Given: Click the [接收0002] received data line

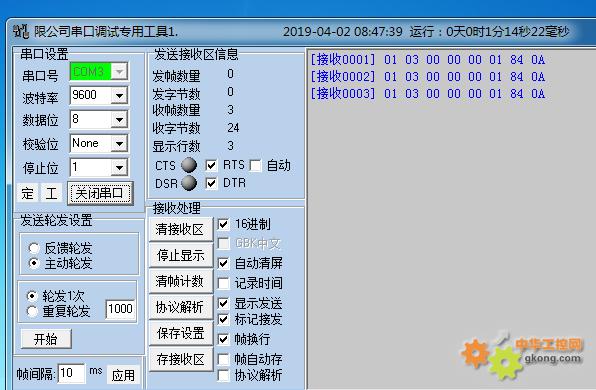Looking at the screenshot, I should point(428,77).
